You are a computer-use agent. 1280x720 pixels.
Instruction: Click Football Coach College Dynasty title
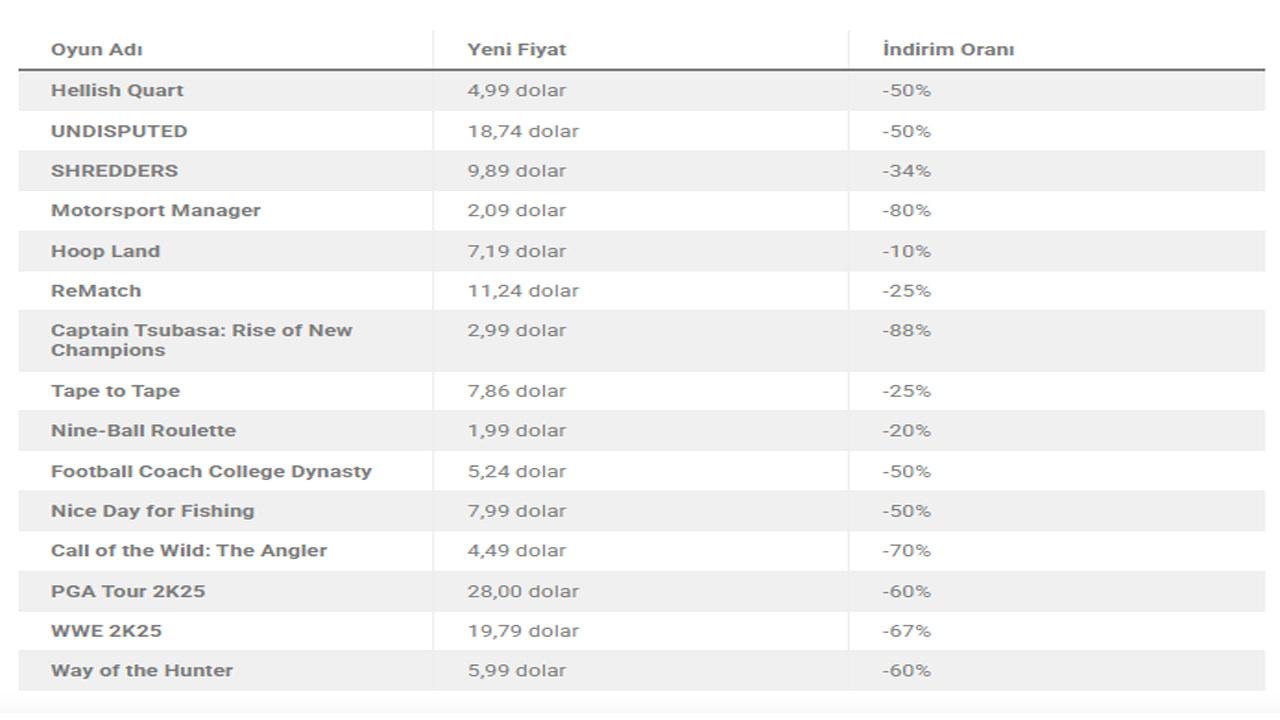coord(211,471)
